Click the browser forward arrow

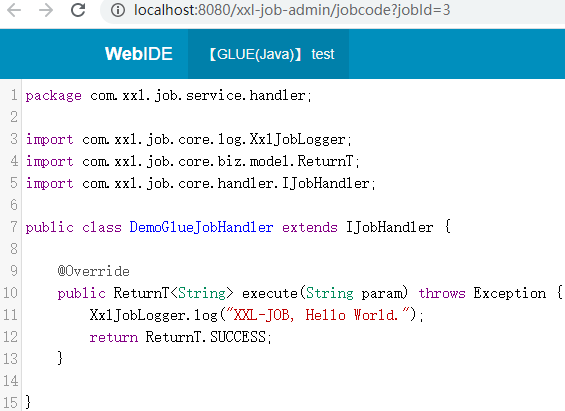46,10
